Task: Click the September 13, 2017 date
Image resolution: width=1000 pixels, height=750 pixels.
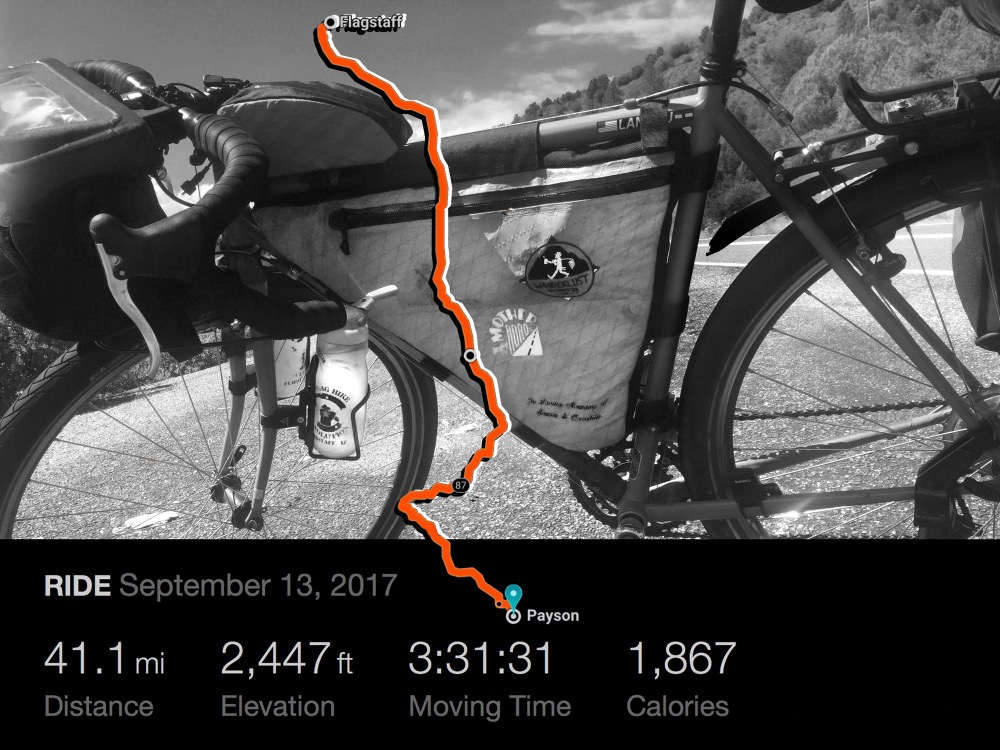Action: 258,586
